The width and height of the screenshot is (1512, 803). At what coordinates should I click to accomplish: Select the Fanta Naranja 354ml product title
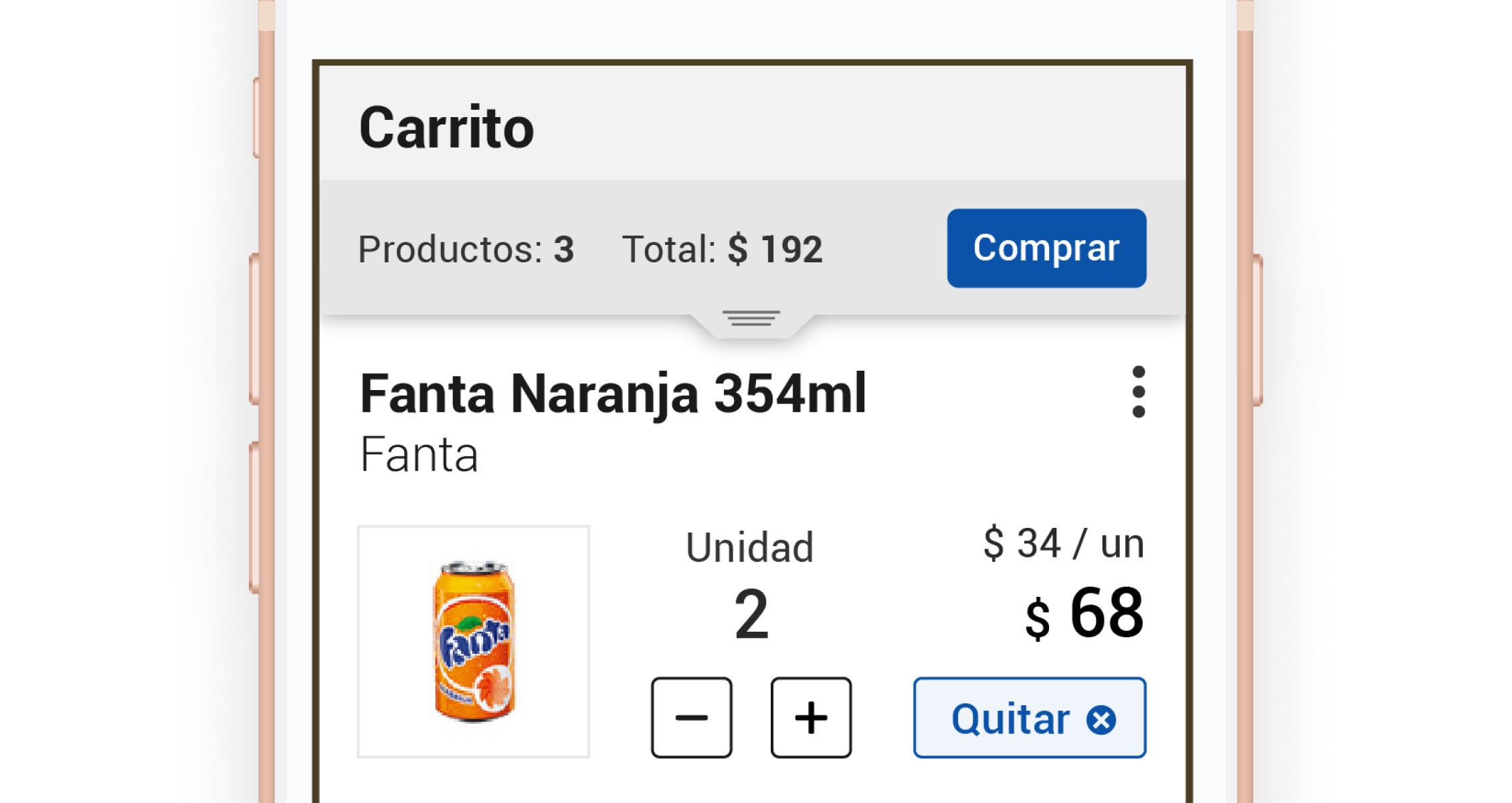(613, 394)
